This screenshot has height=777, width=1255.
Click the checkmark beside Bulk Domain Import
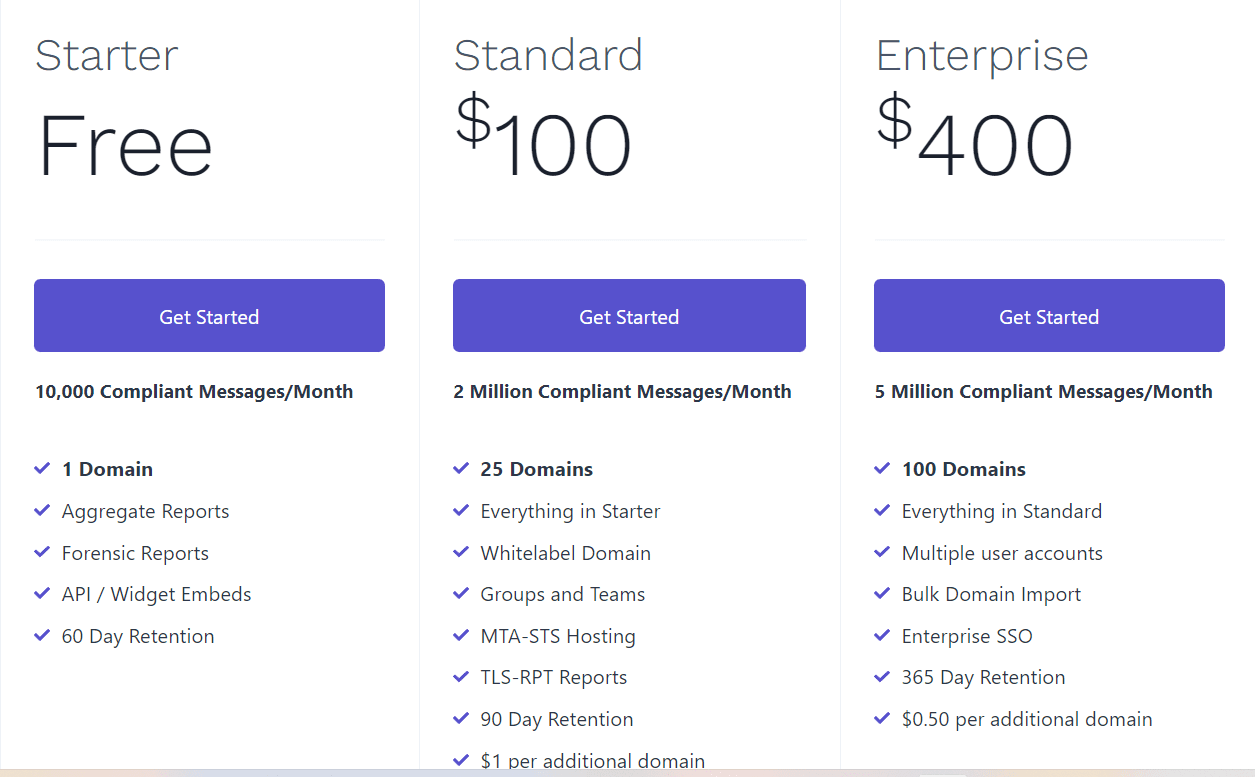[882, 593]
